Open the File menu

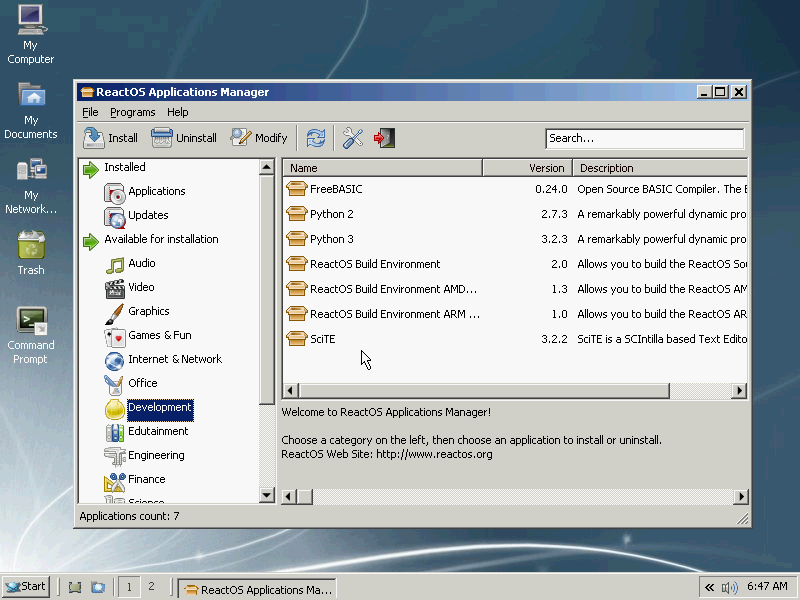point(90,112)
